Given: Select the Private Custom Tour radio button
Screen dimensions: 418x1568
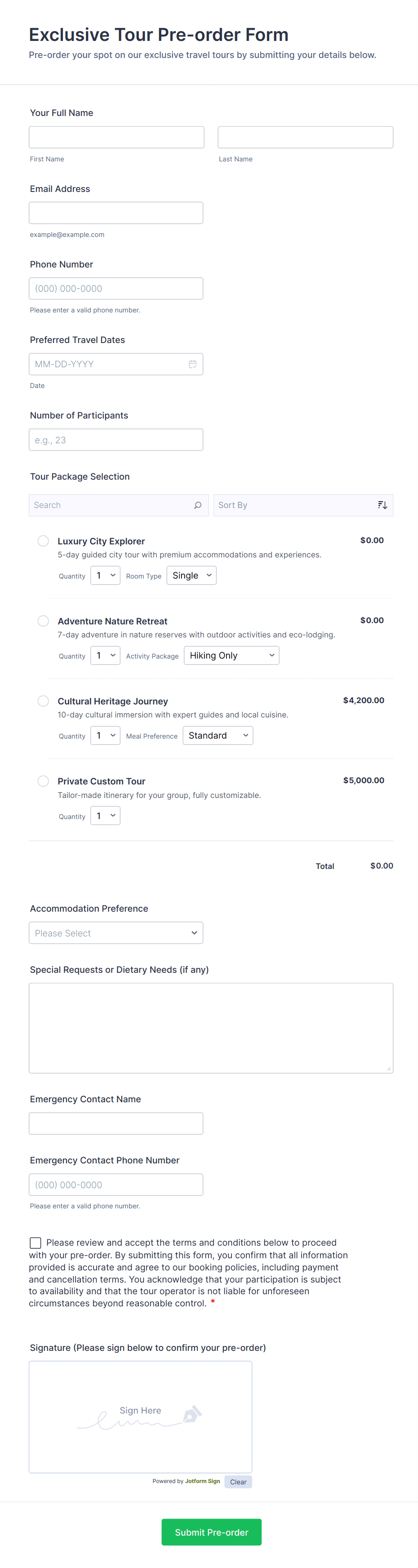Looking at the screenshot, I should (43, 781).
